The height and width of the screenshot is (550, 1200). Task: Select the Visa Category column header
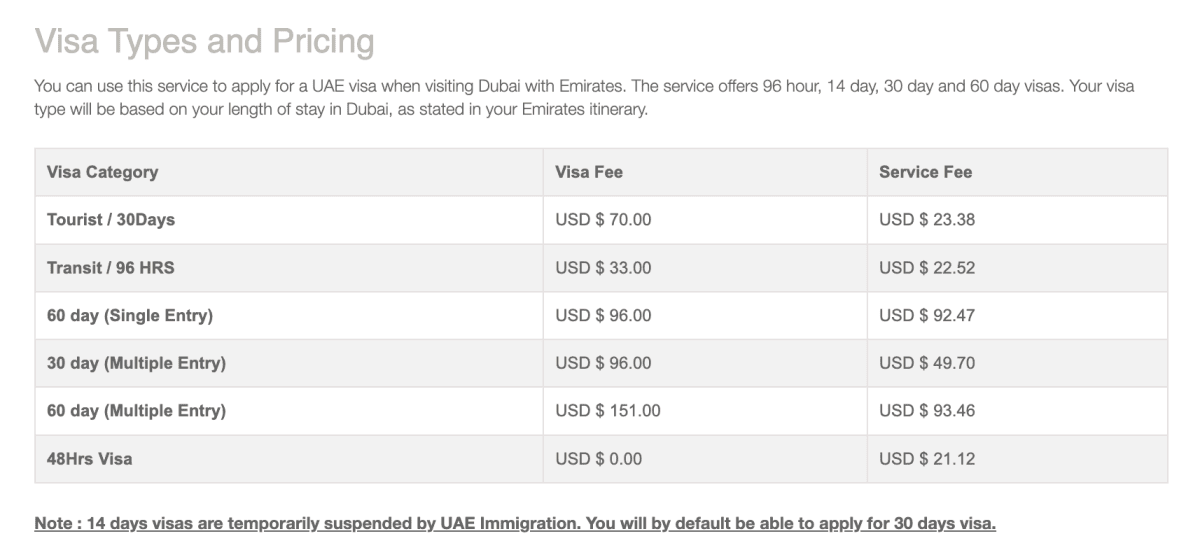point(102,172)
